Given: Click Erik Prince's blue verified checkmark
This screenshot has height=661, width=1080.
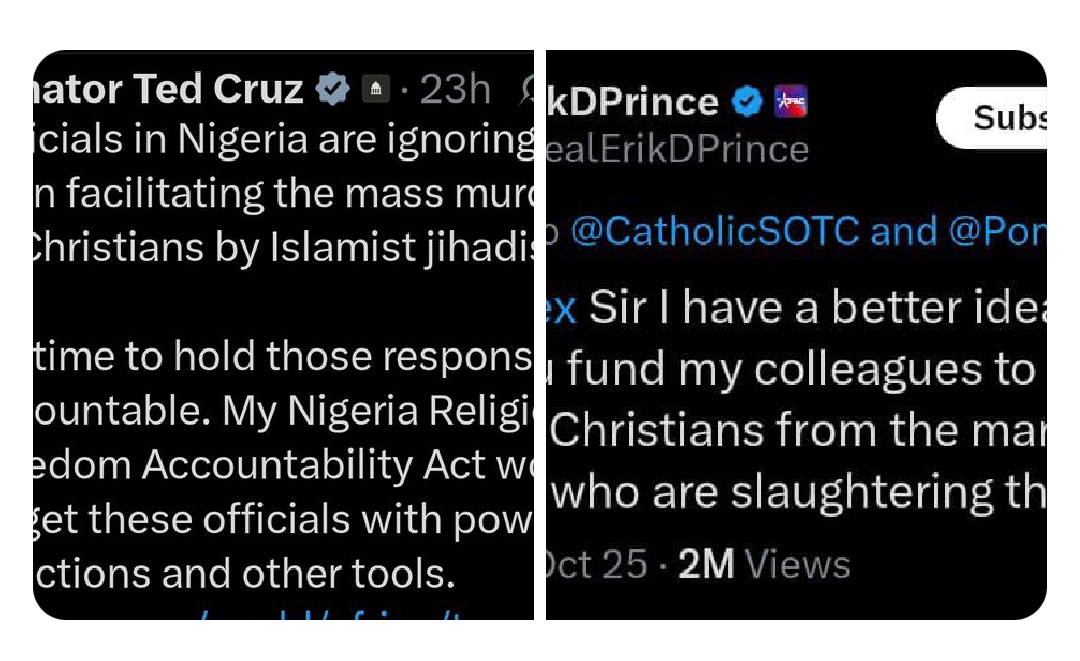Looking at the screenshot, I should 748,101.
